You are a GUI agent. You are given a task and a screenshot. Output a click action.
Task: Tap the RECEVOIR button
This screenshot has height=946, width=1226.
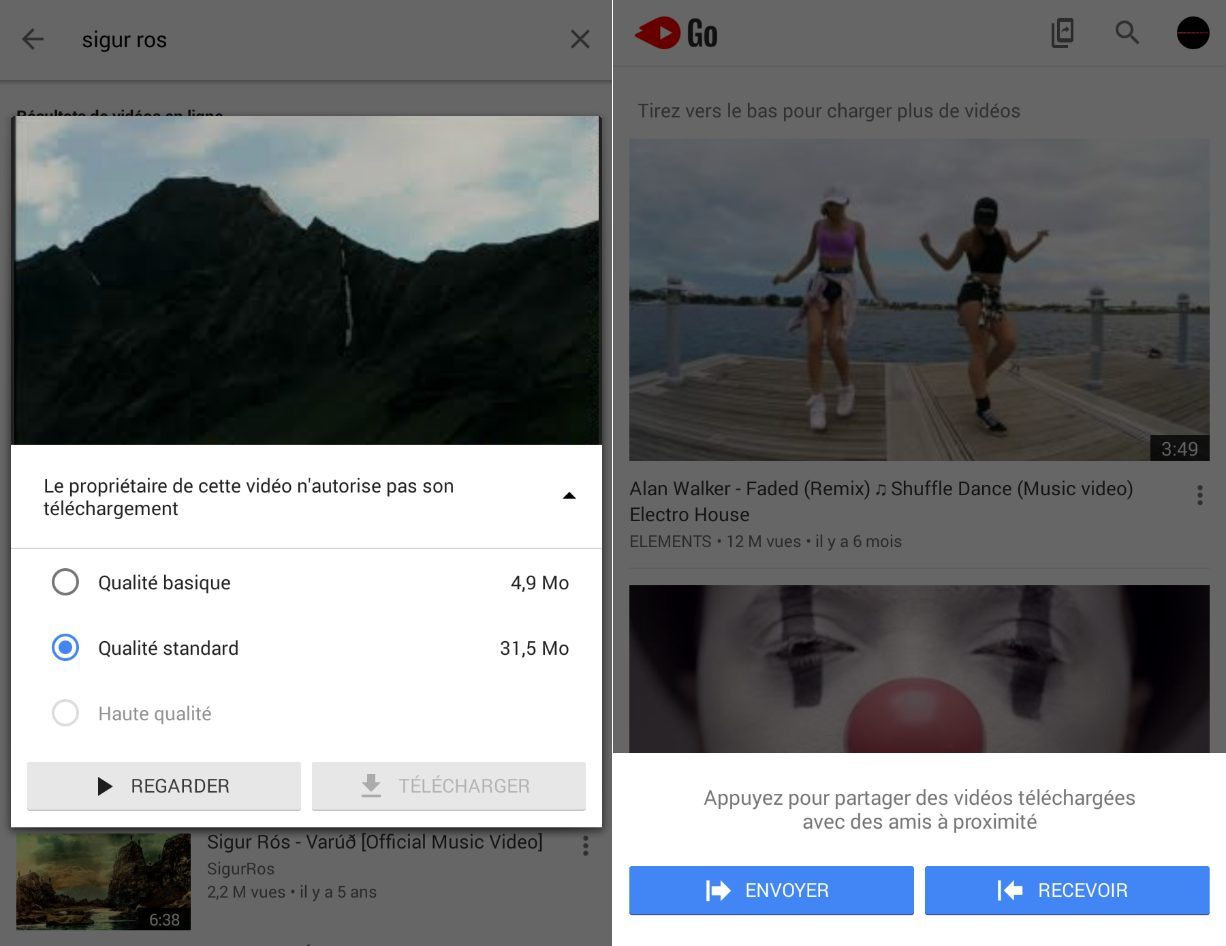tap(1067, 890)
